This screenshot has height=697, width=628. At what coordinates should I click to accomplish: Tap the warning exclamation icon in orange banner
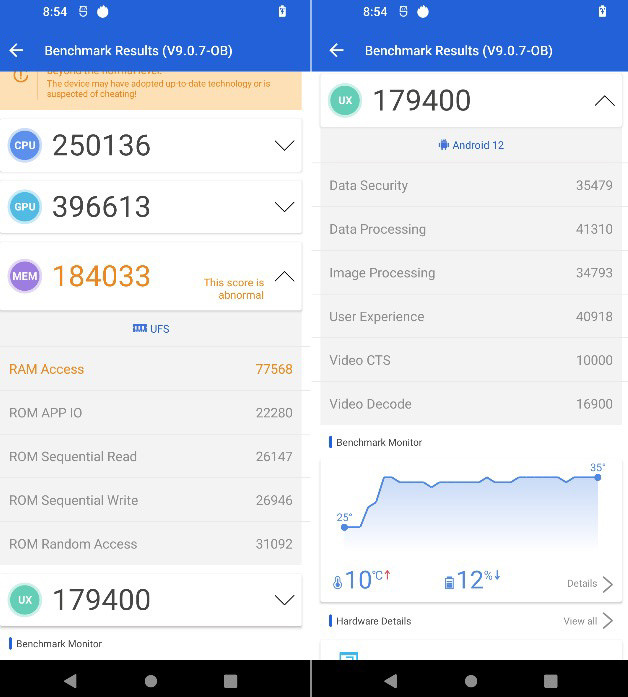coord(20,76)
